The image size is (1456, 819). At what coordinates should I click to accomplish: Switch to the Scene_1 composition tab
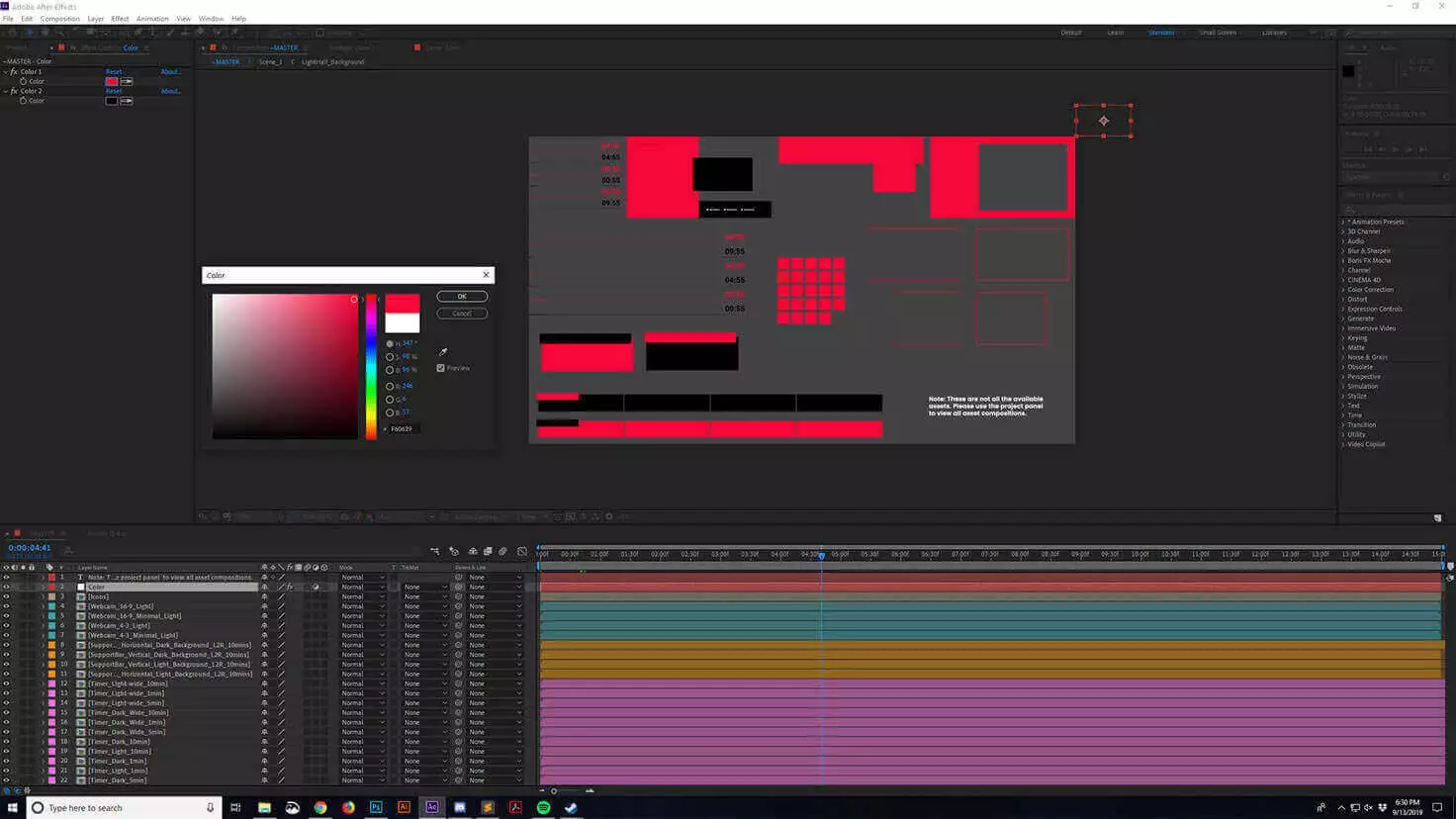(270, 62)
